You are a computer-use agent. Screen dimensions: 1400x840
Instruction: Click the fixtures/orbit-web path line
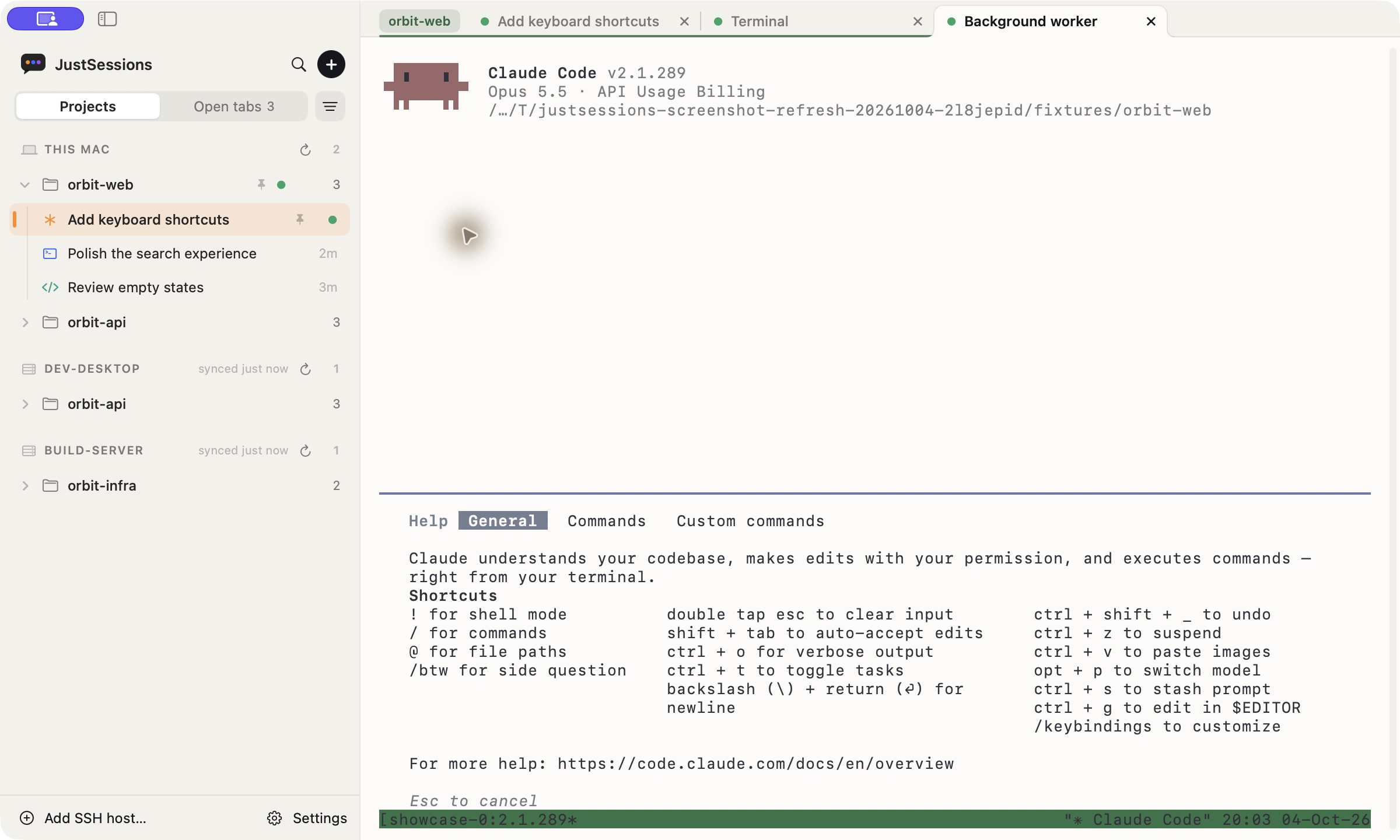(850, 110)
